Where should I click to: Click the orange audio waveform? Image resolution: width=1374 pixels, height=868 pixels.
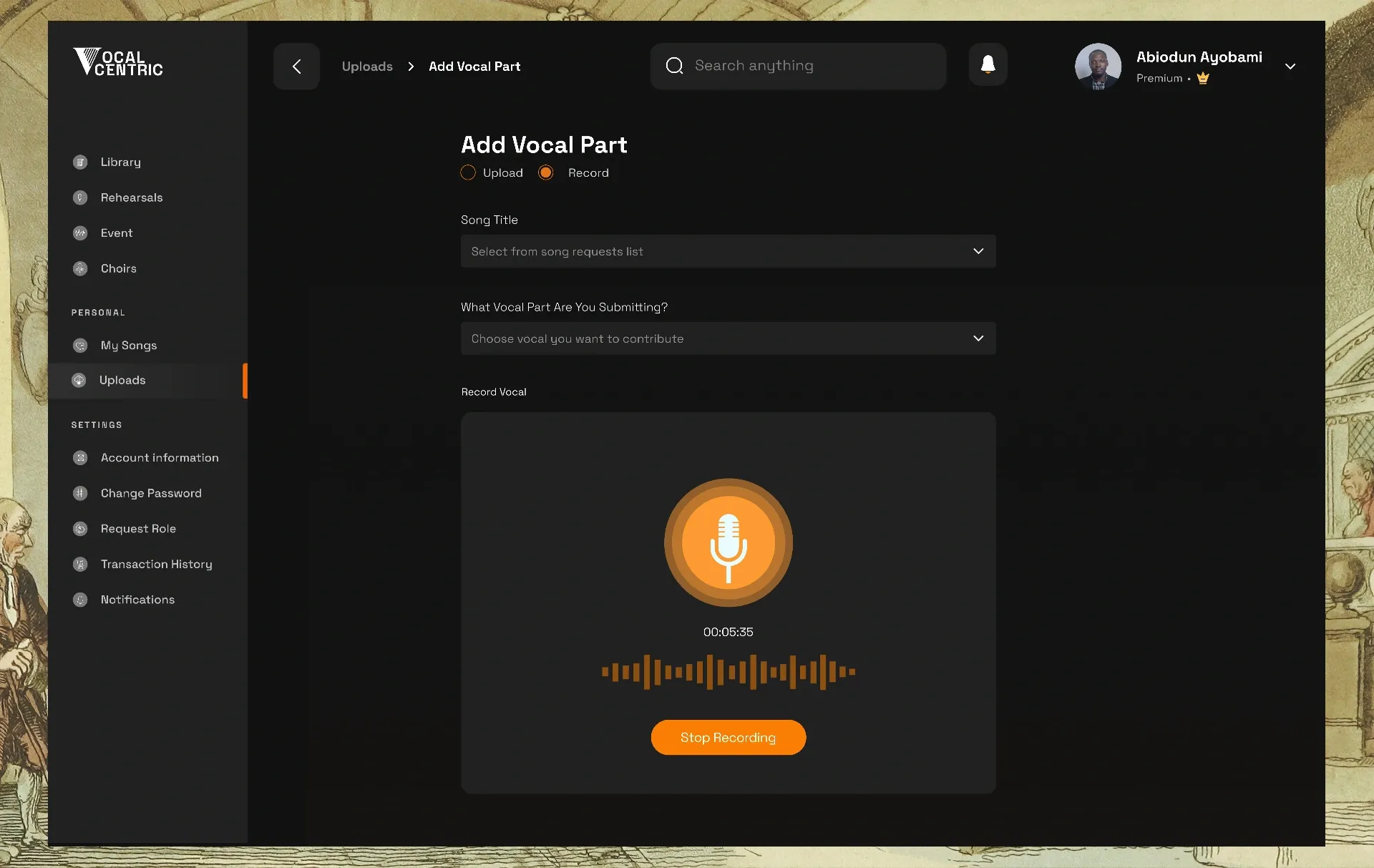(729, 672)
